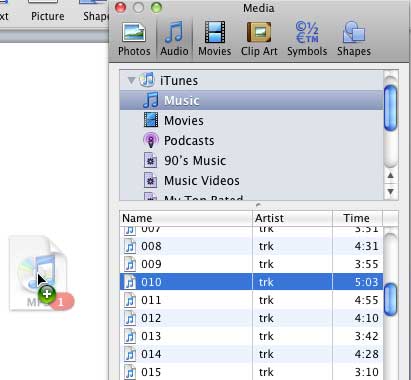411x380 pixels.
Task: Select iTunes library in source list
Action: point(251,80)
